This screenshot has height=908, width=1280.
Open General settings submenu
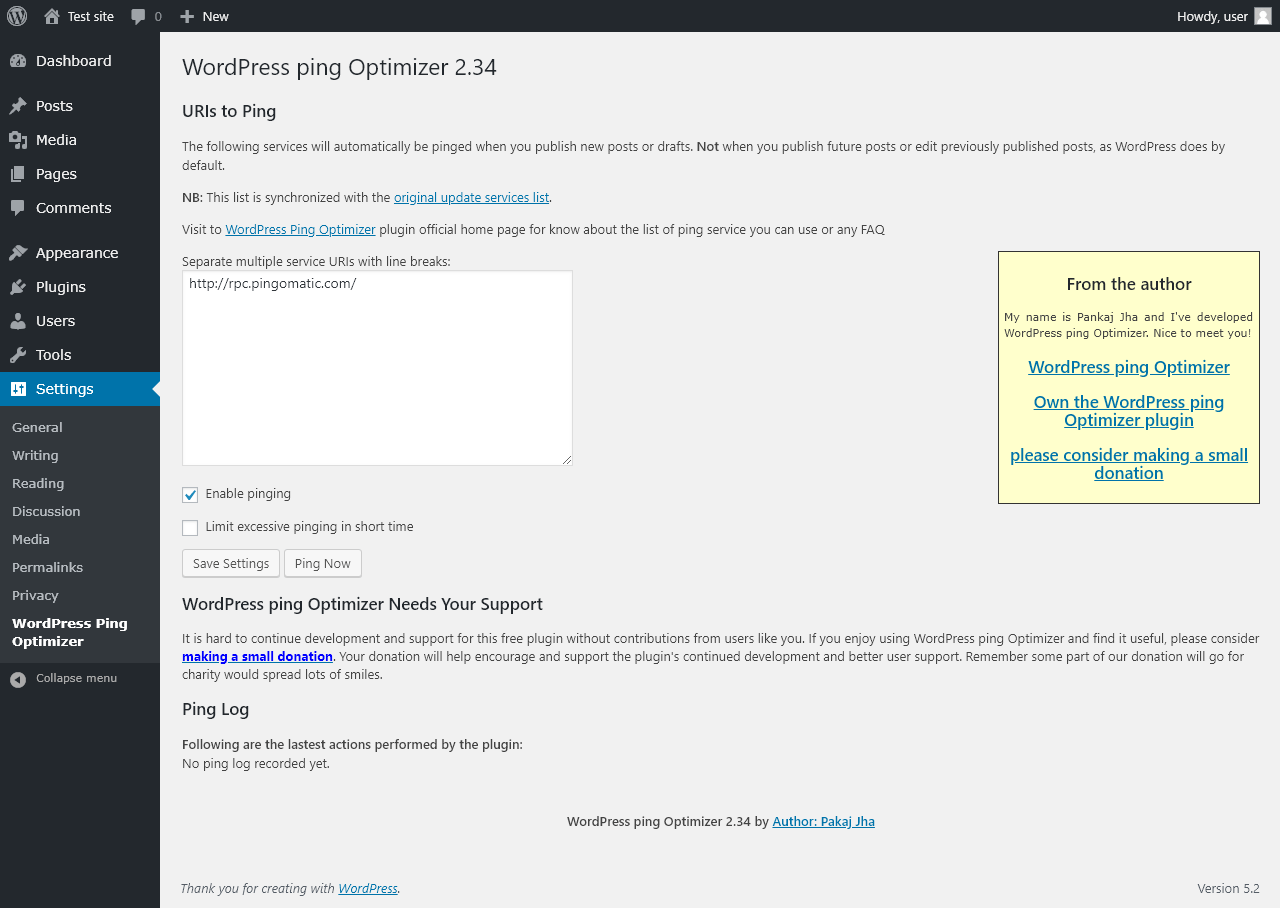pos(37,427)
